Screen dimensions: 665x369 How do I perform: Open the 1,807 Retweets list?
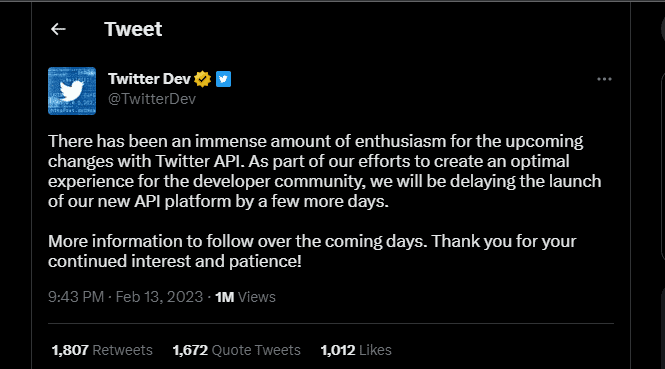point(102,350)
